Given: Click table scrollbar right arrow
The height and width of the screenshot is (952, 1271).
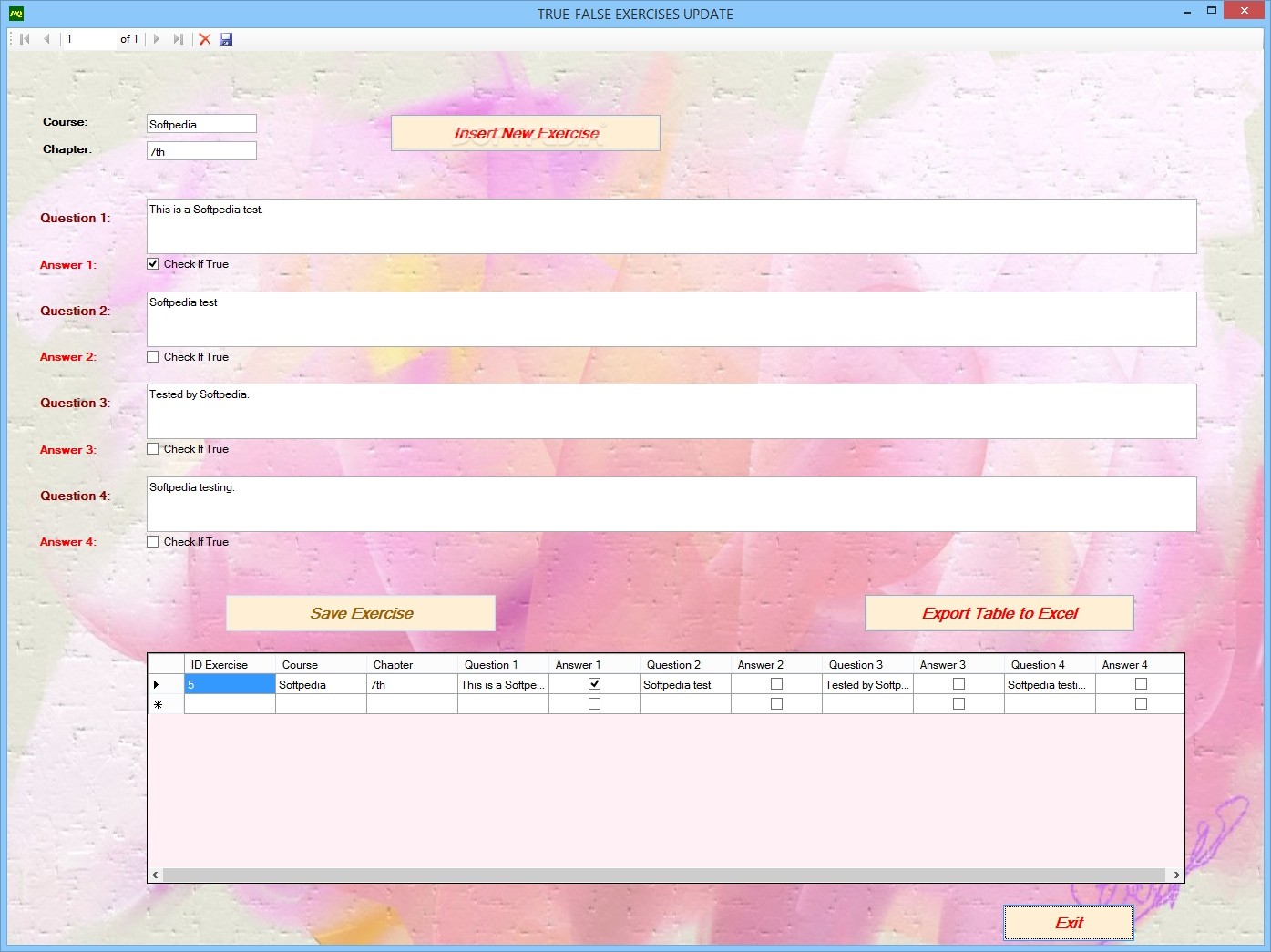Looking at the screenshot, I should (1176, 875).
